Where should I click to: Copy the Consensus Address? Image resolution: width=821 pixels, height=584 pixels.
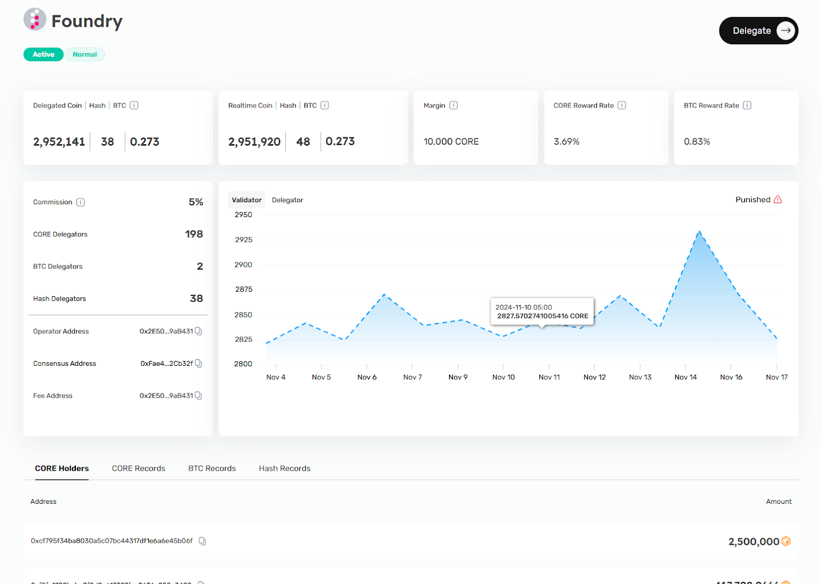pos(198,363)
